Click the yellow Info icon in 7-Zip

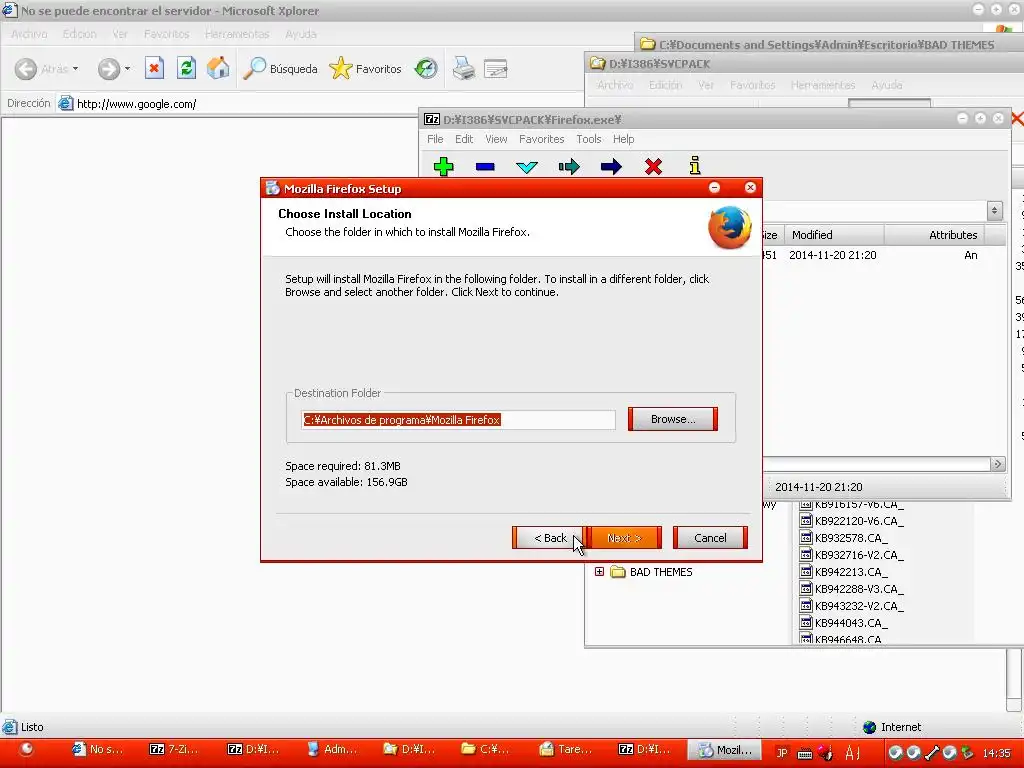point(695,165)
